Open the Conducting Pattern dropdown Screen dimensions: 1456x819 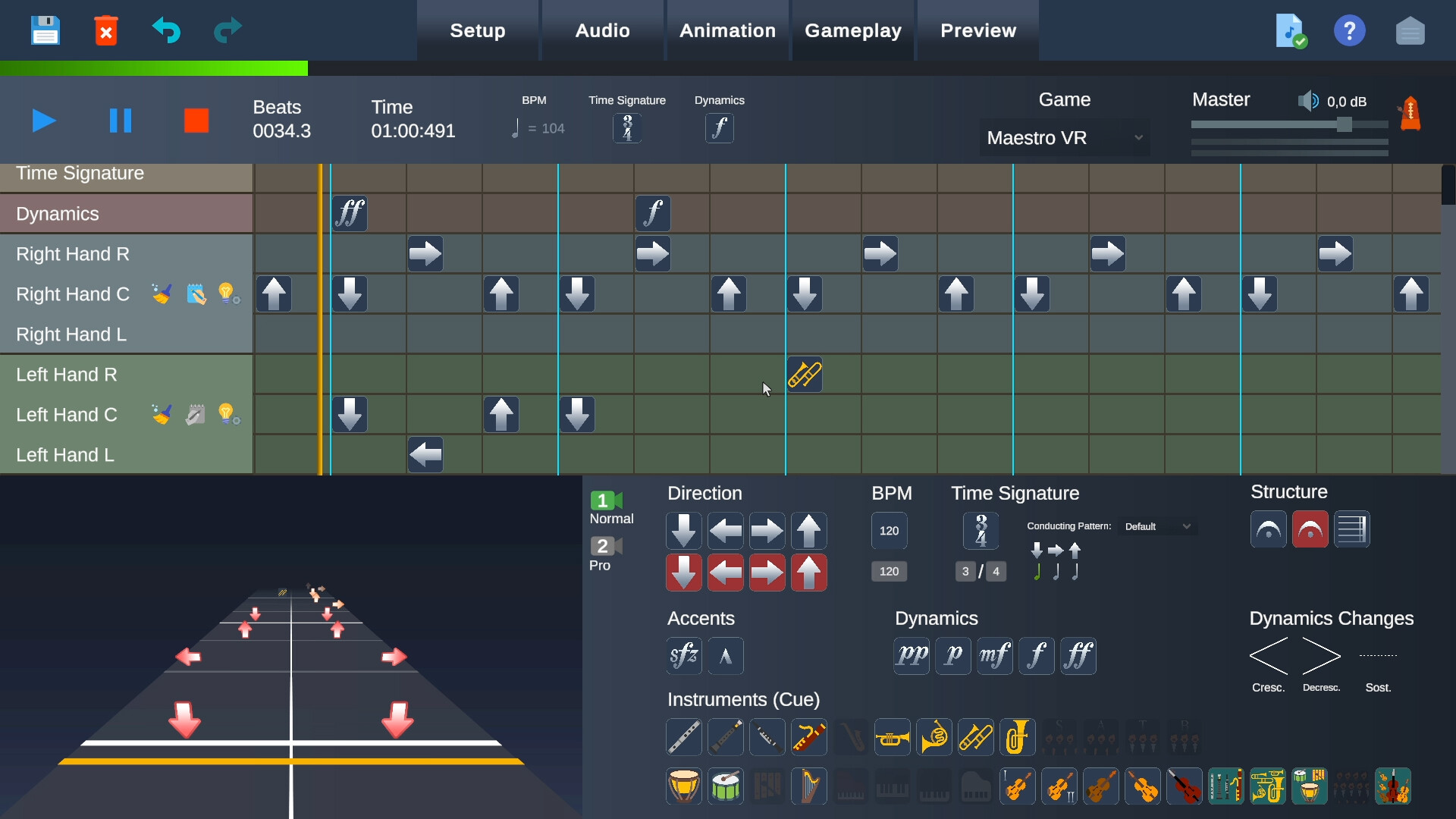[x=1158, y=526]
